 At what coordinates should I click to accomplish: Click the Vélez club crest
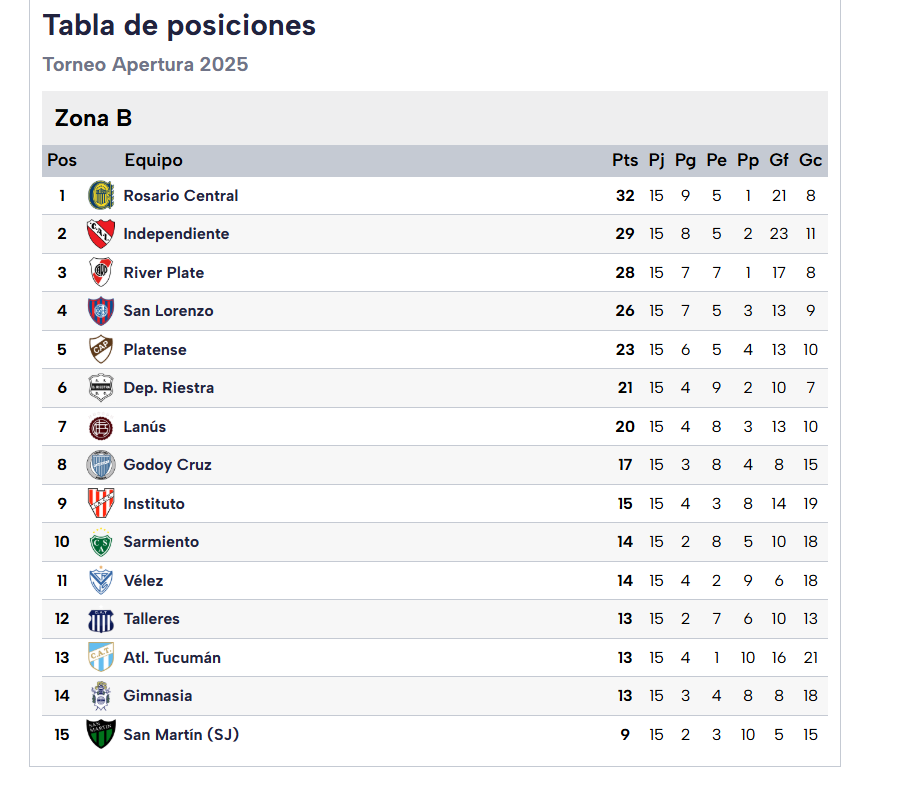tap(101, 580)
